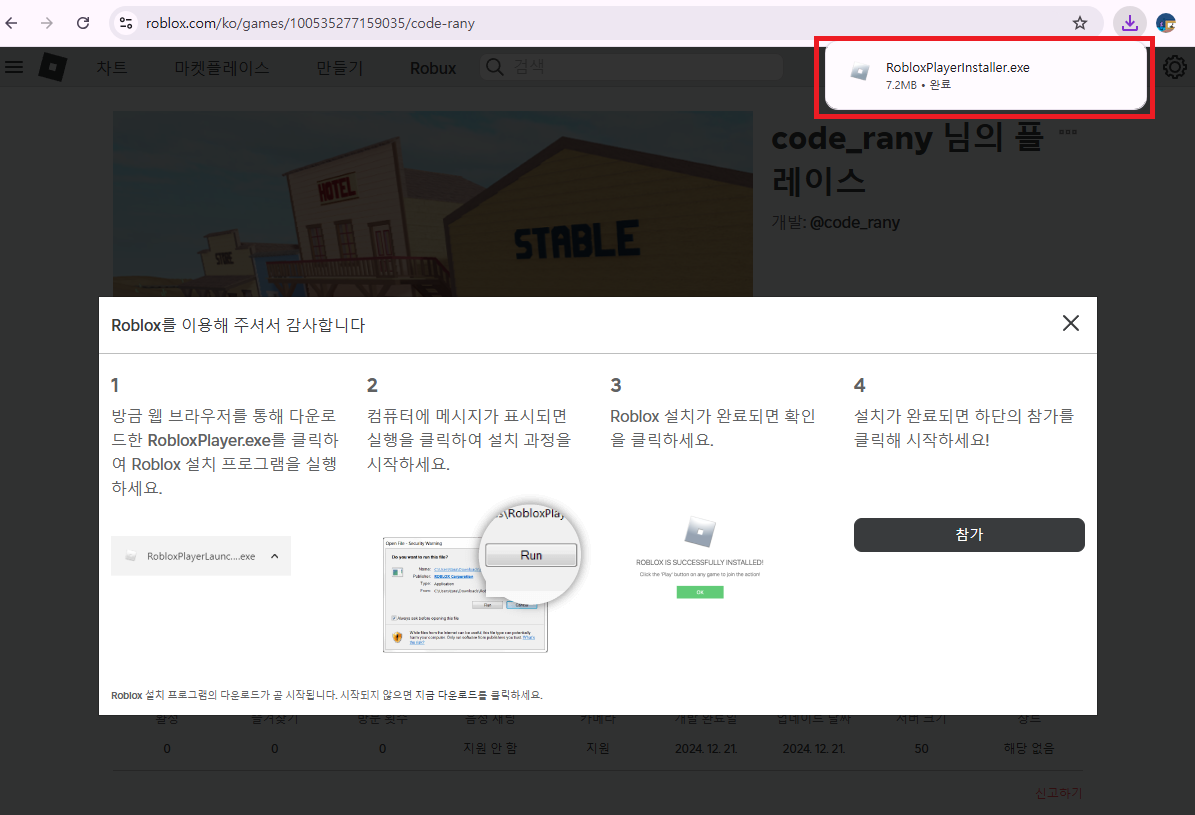Click the Run button illustration
Viewport: 1195px width, 815px height.
(531, 555)
